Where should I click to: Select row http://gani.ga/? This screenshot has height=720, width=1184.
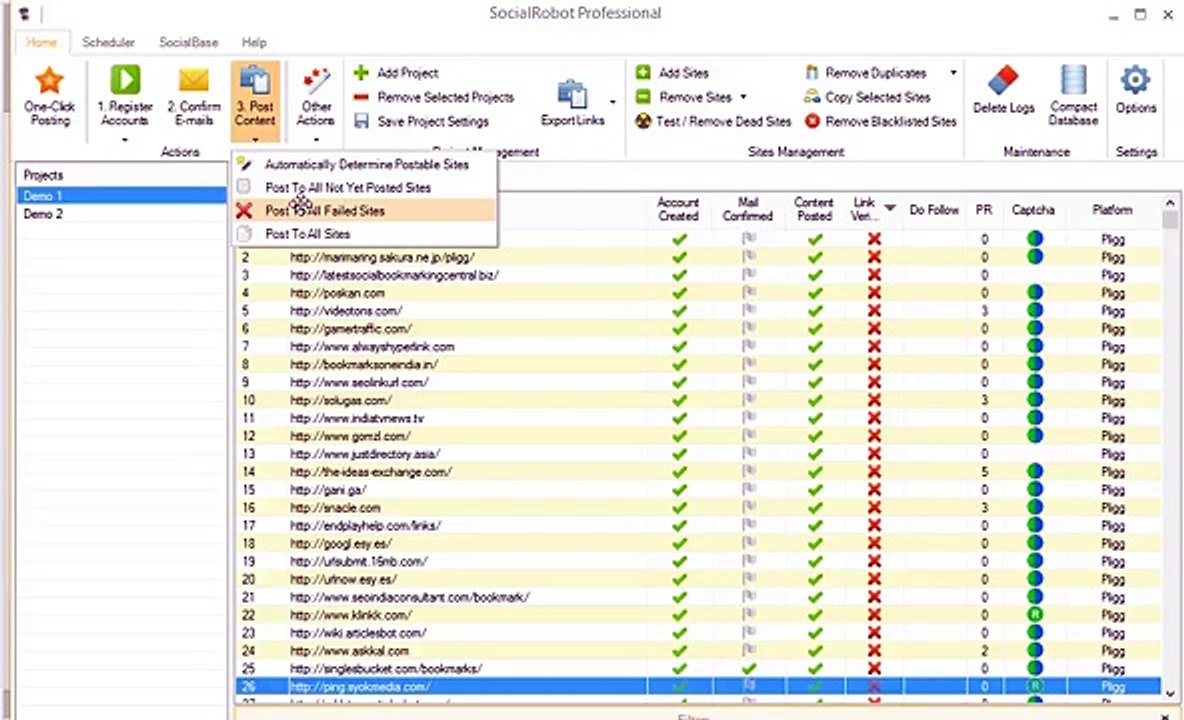click(x=698, y=490)
